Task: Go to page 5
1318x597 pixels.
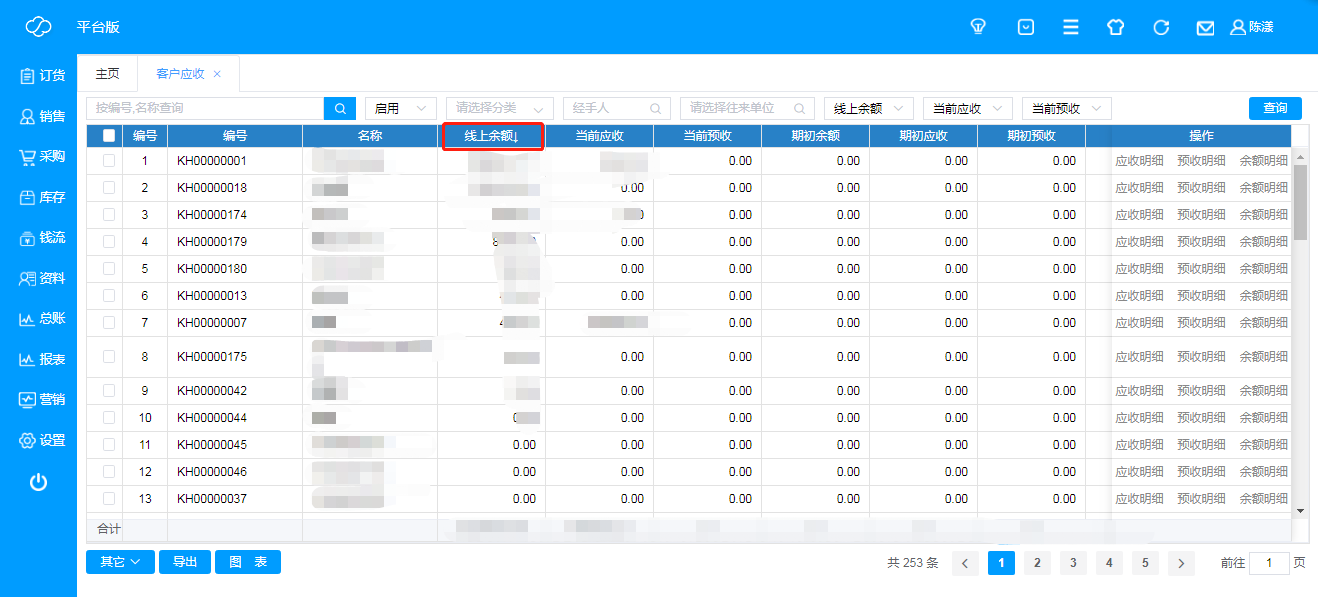Action: (x=1145, y=563)
